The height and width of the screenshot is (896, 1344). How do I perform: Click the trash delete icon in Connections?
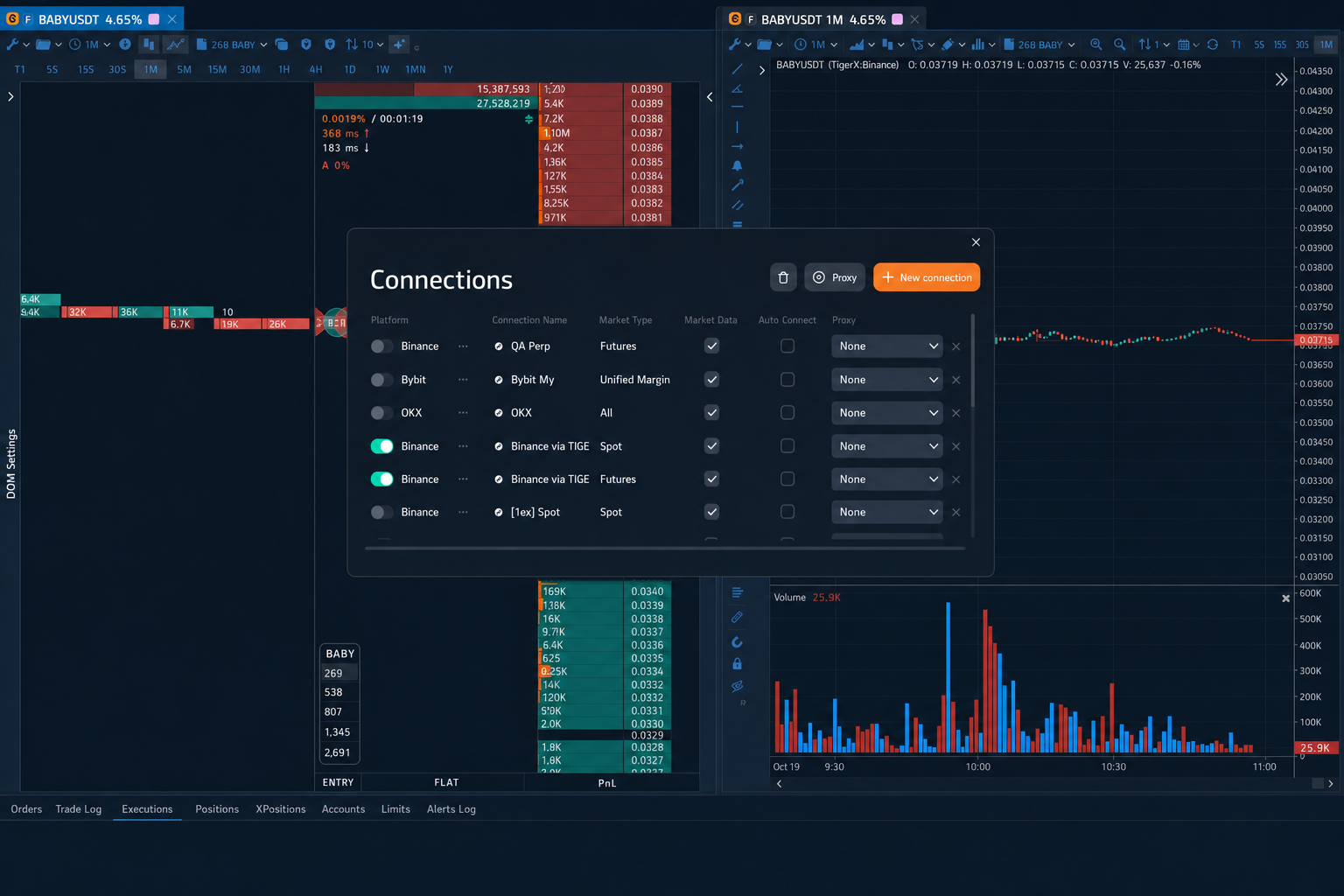click(783, 277)
